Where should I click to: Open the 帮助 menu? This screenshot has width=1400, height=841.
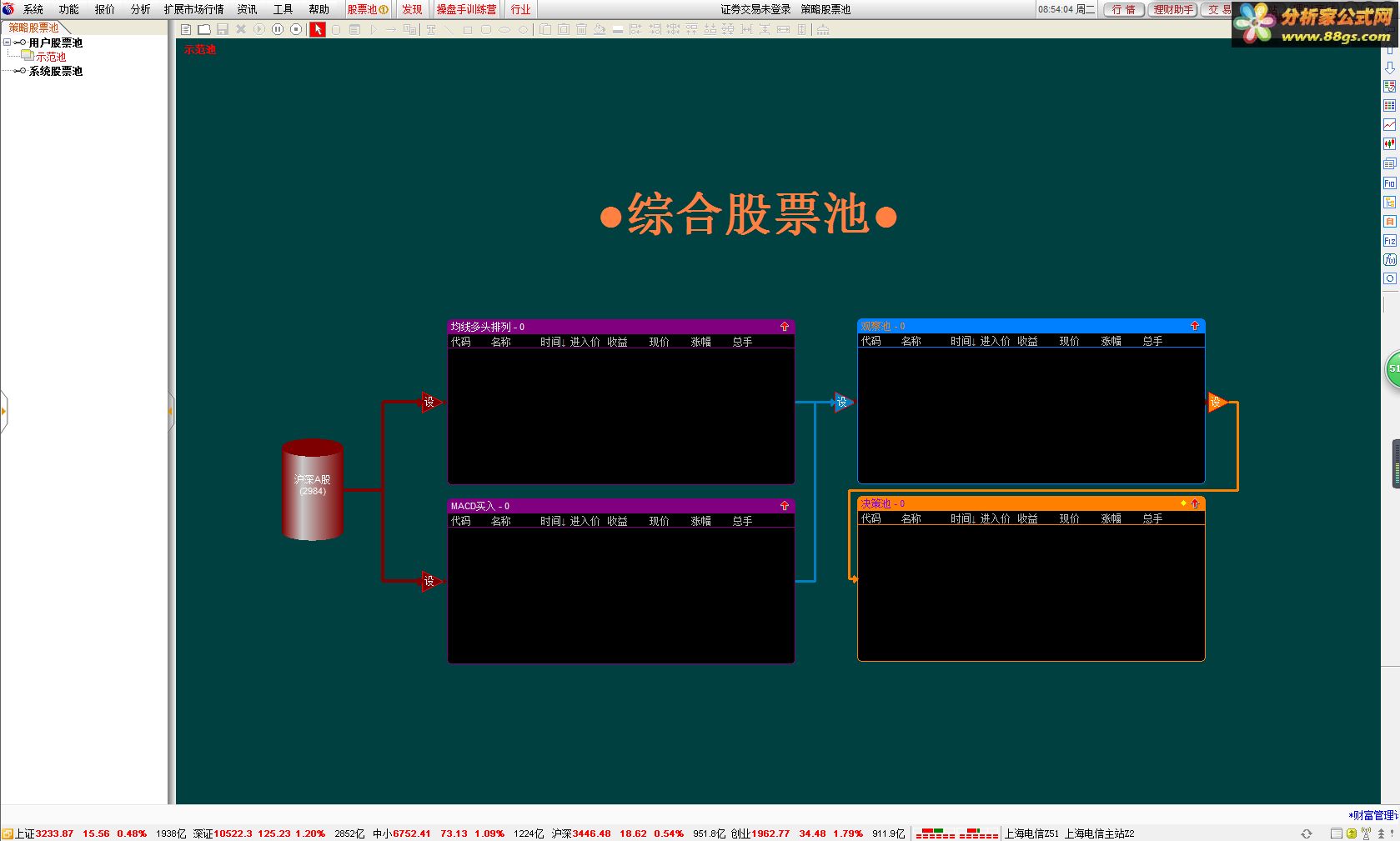(x=319, y=9)
